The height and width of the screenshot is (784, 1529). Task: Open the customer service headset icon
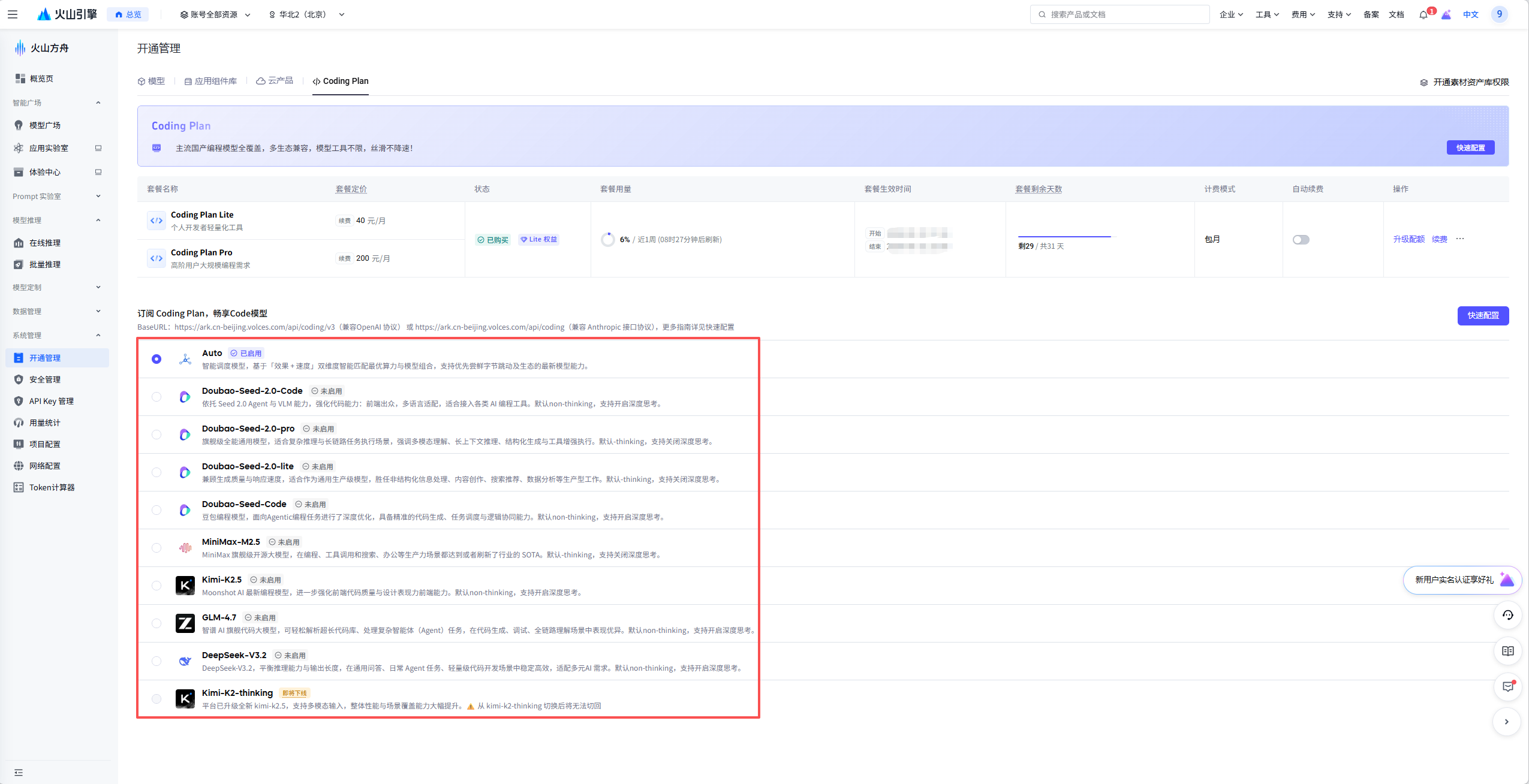tap(1507, 616)
